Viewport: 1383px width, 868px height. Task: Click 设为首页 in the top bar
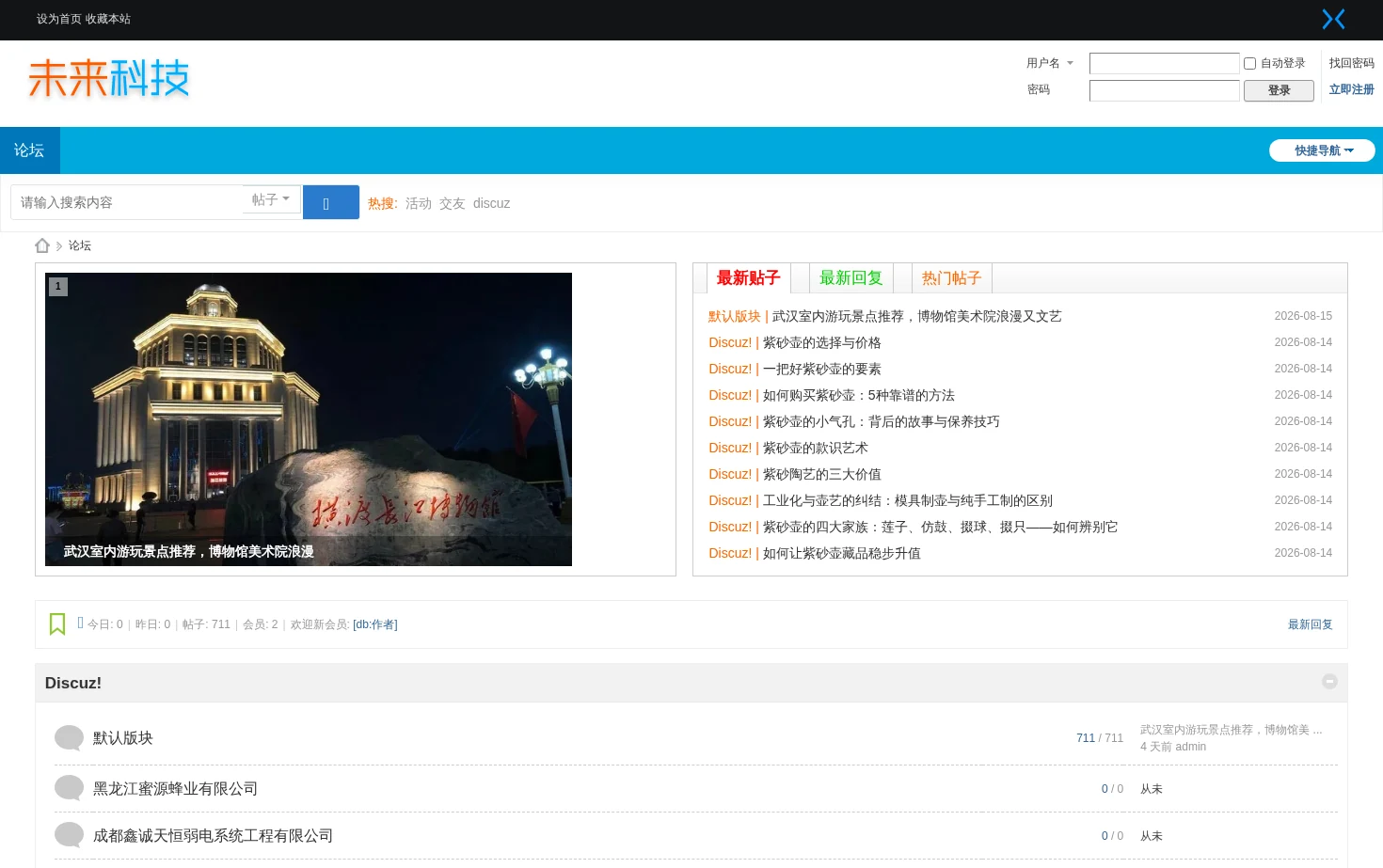point(58,19)
